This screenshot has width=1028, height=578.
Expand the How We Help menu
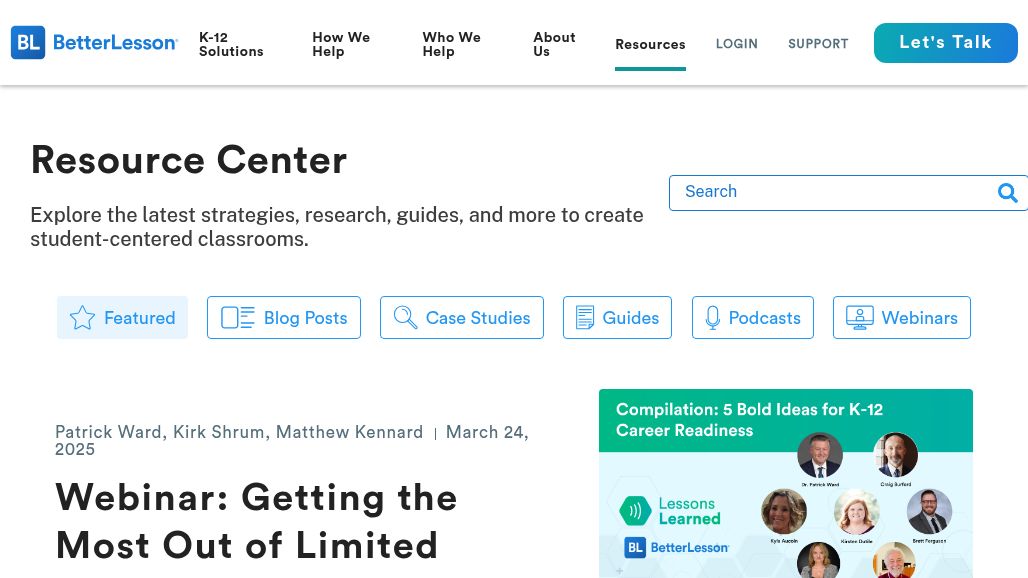pyautogui.click(x=342, y=45)
